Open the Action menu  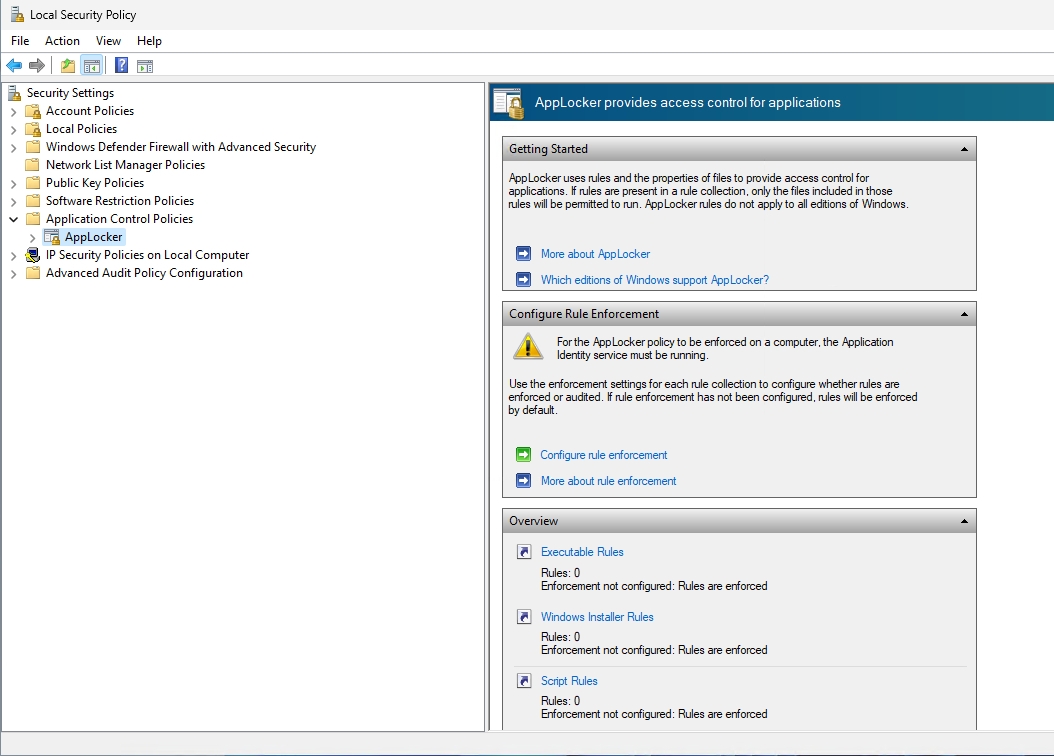point(62,41)
